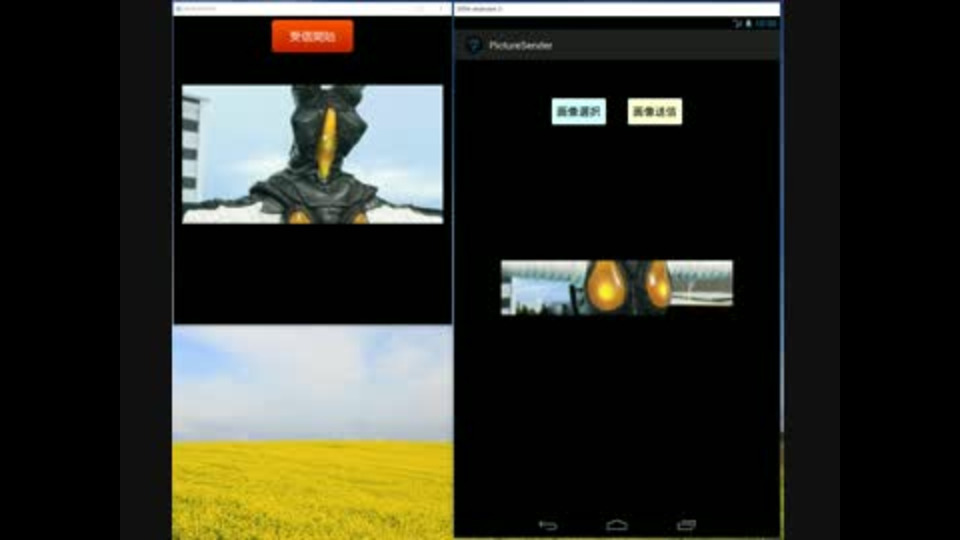This screenshot has height=540, width=960.
Task: Tap the Android back navigation button
Action: 548,525
